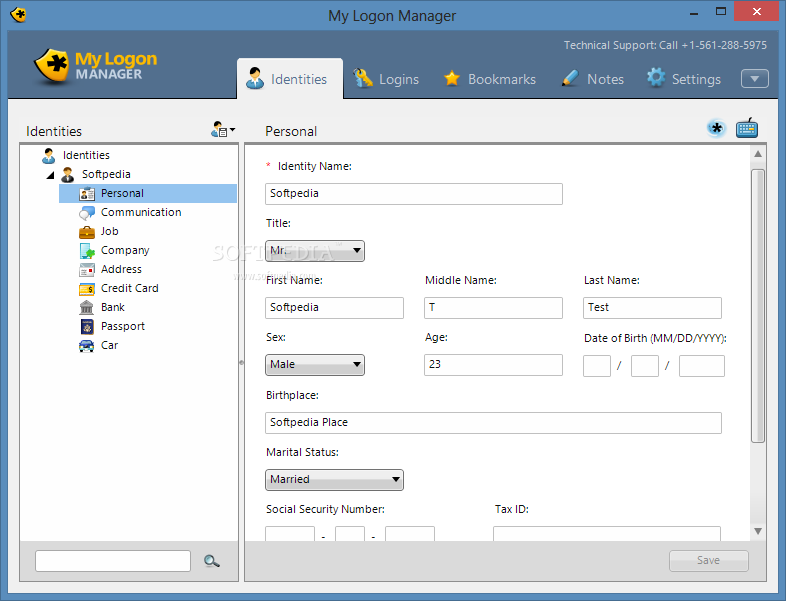Click the Identity Name input field
The height and width of the screenshot is (601, 786).
414,194
